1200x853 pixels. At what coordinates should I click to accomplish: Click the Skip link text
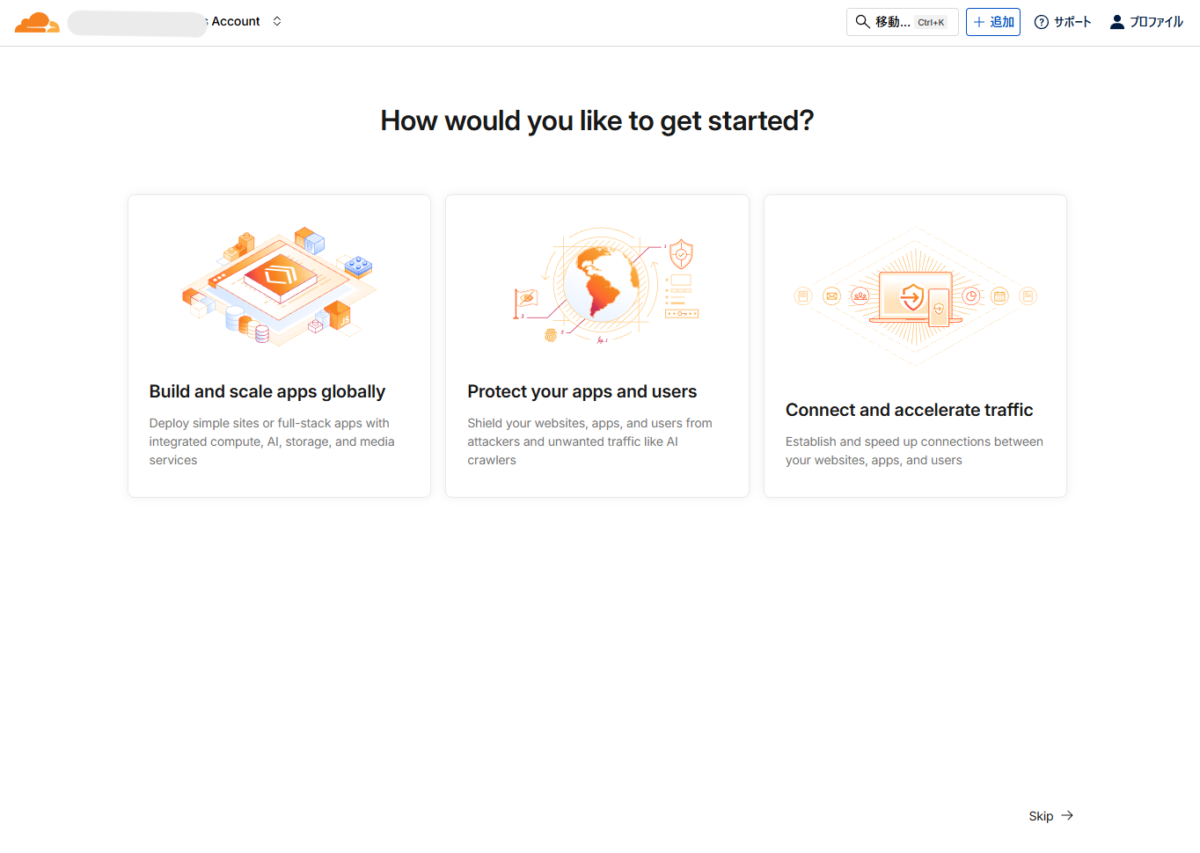[x=1041, y=816]
